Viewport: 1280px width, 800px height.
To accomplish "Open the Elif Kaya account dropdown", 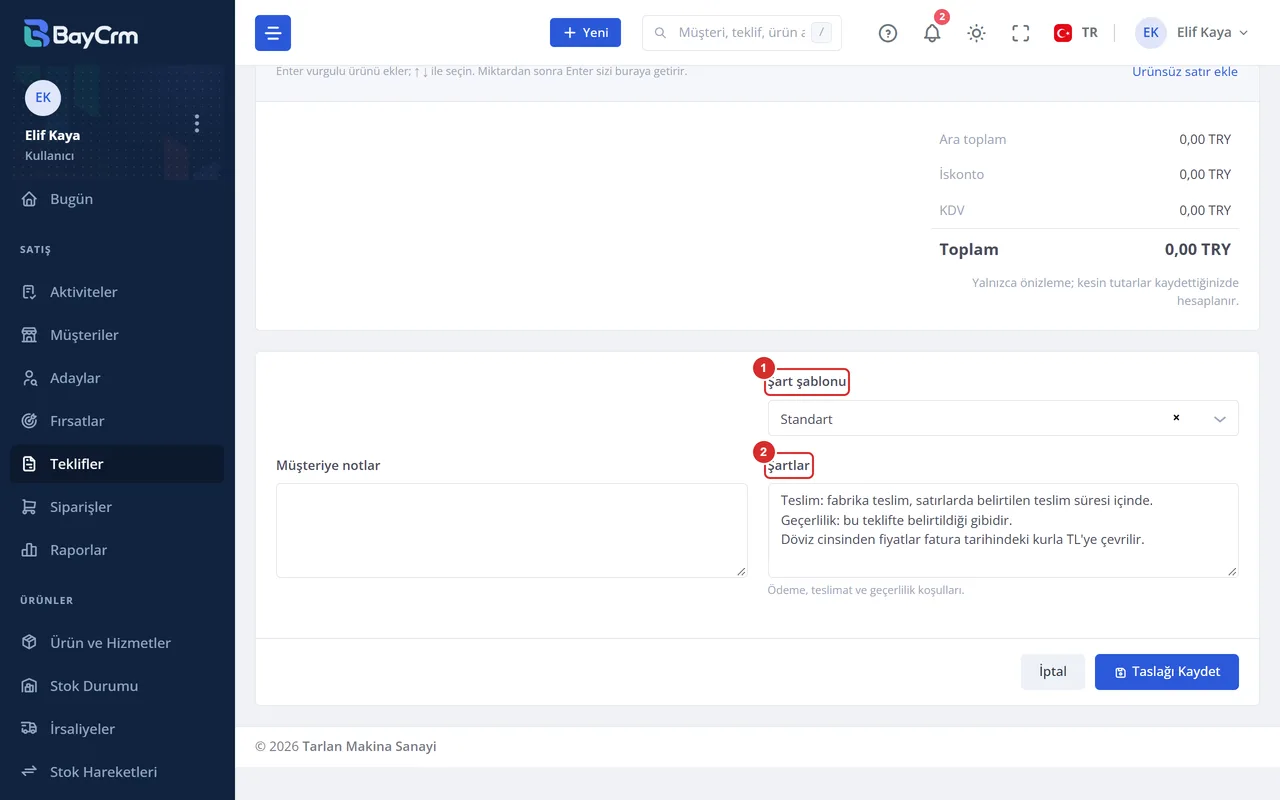I will point(1192,33).
